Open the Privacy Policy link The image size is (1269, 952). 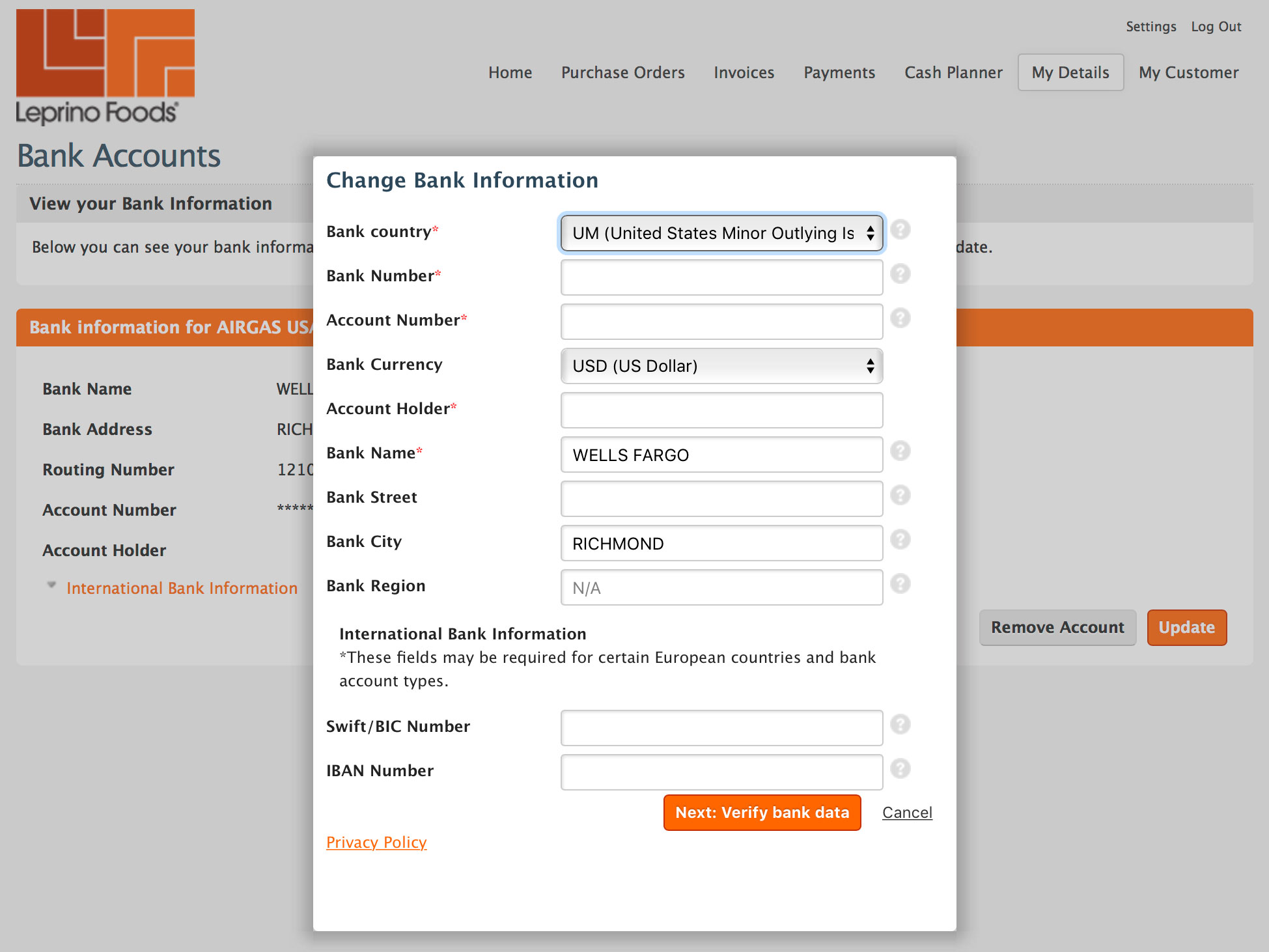(x=376, y=843)
